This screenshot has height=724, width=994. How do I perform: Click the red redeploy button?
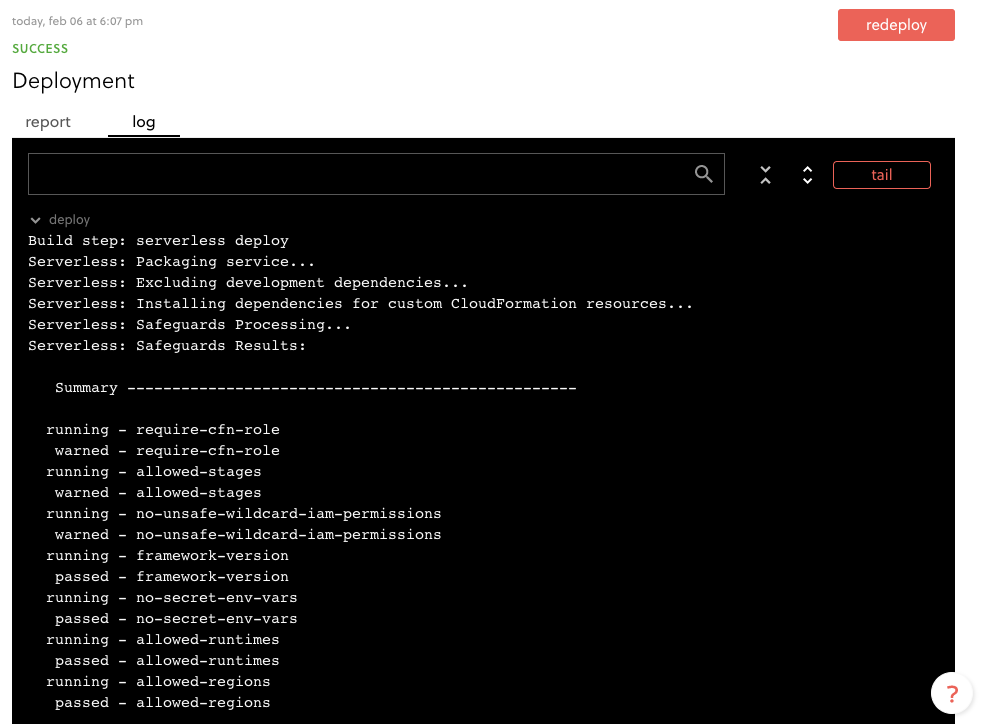pyautogui.click(x=896, y=25)
